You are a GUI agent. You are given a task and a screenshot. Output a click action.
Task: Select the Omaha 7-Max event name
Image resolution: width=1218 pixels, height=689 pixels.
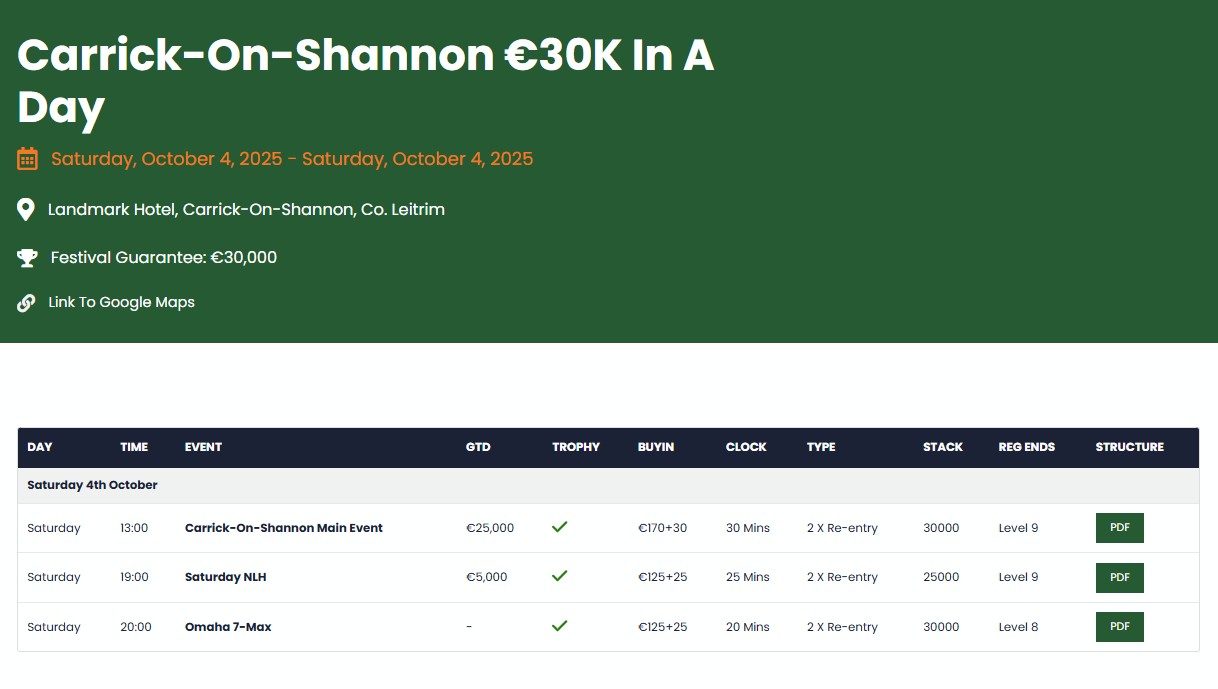coord(228,627)
